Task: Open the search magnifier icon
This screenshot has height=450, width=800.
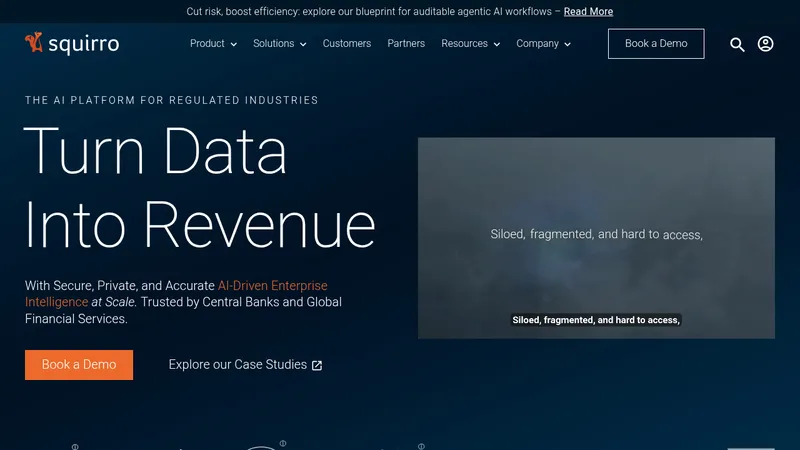Action: (x=737, y=44)
